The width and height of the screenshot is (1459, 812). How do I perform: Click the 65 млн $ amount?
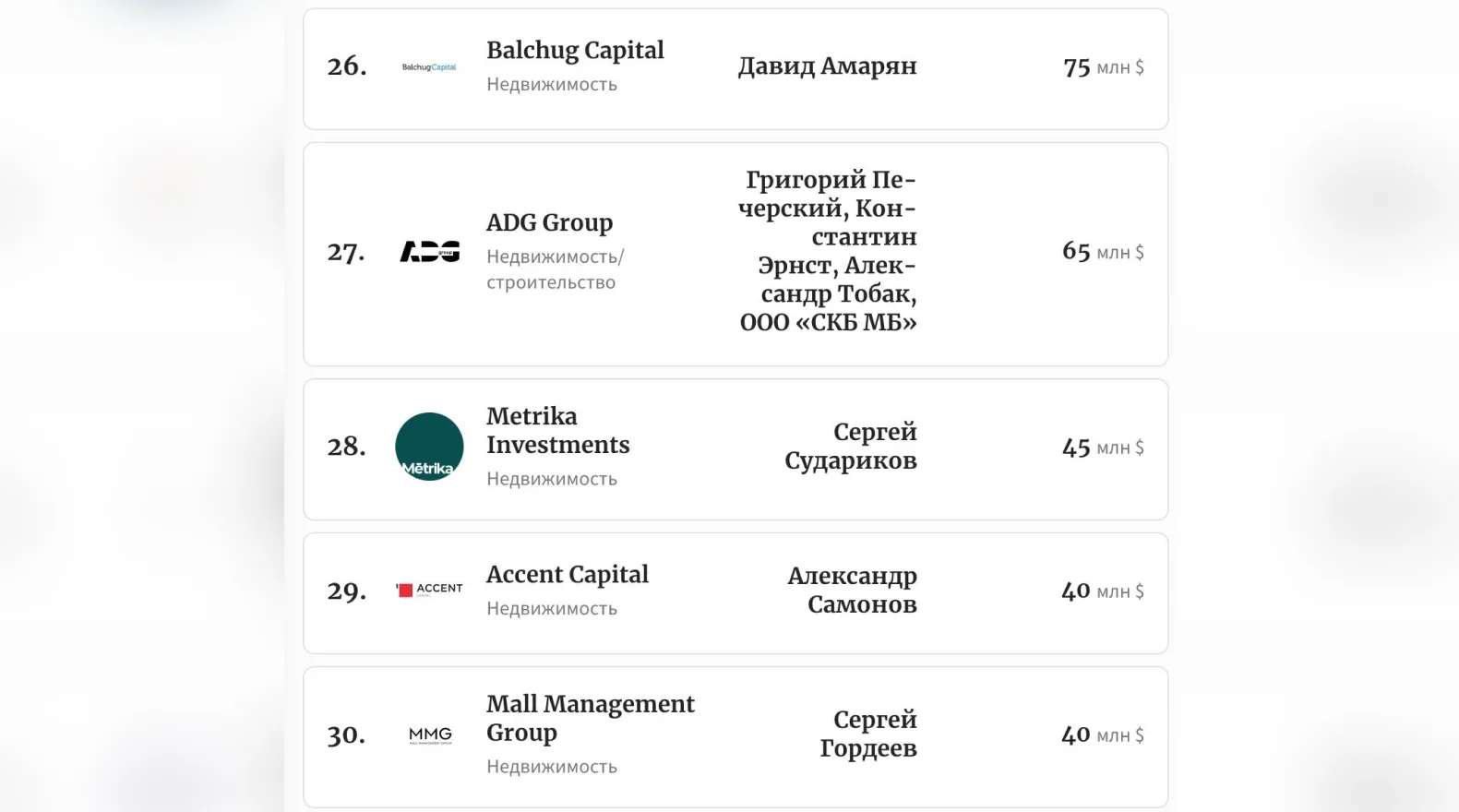click(1103, 252)
